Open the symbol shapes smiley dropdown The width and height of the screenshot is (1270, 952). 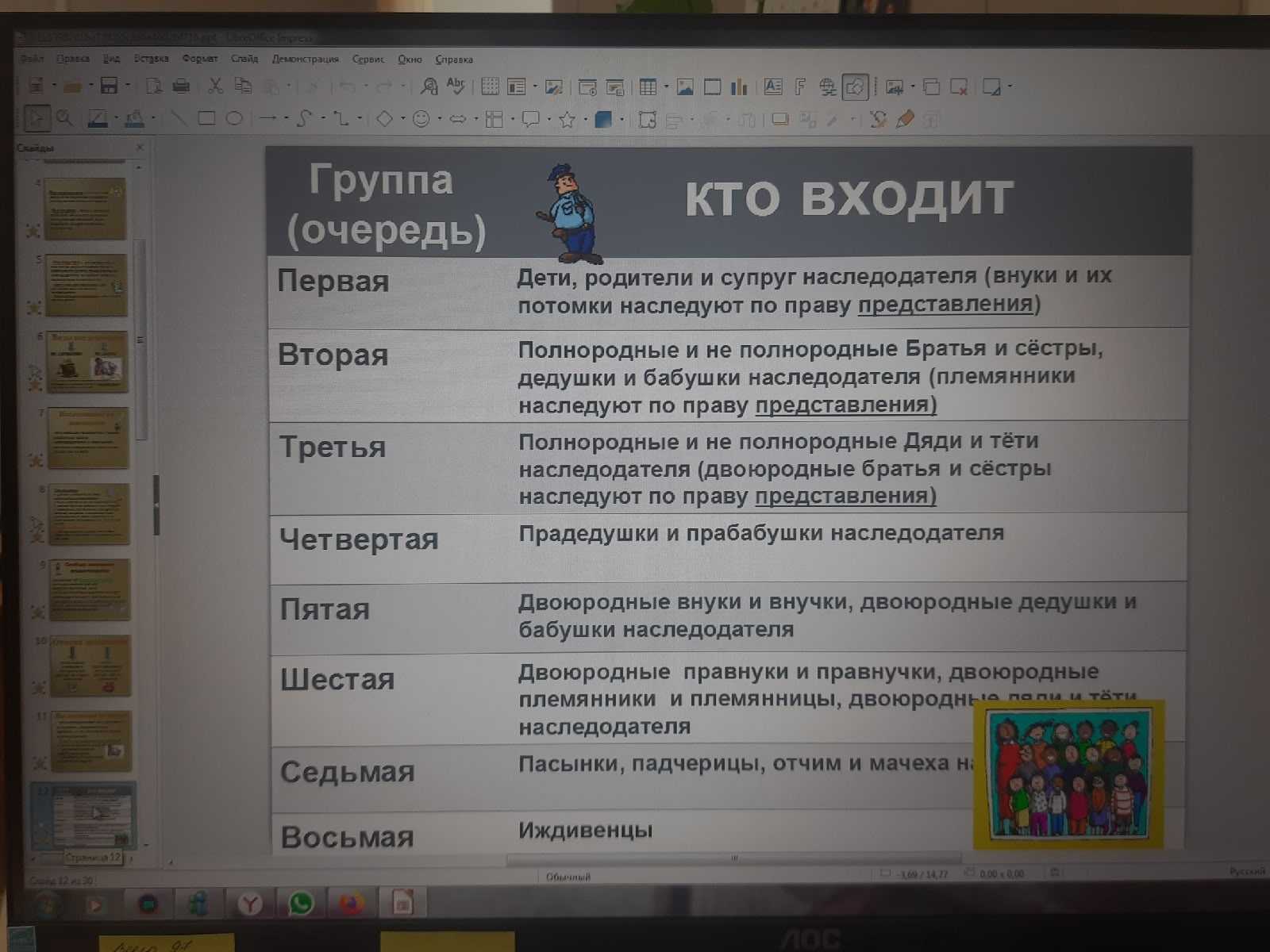(439, 120)
